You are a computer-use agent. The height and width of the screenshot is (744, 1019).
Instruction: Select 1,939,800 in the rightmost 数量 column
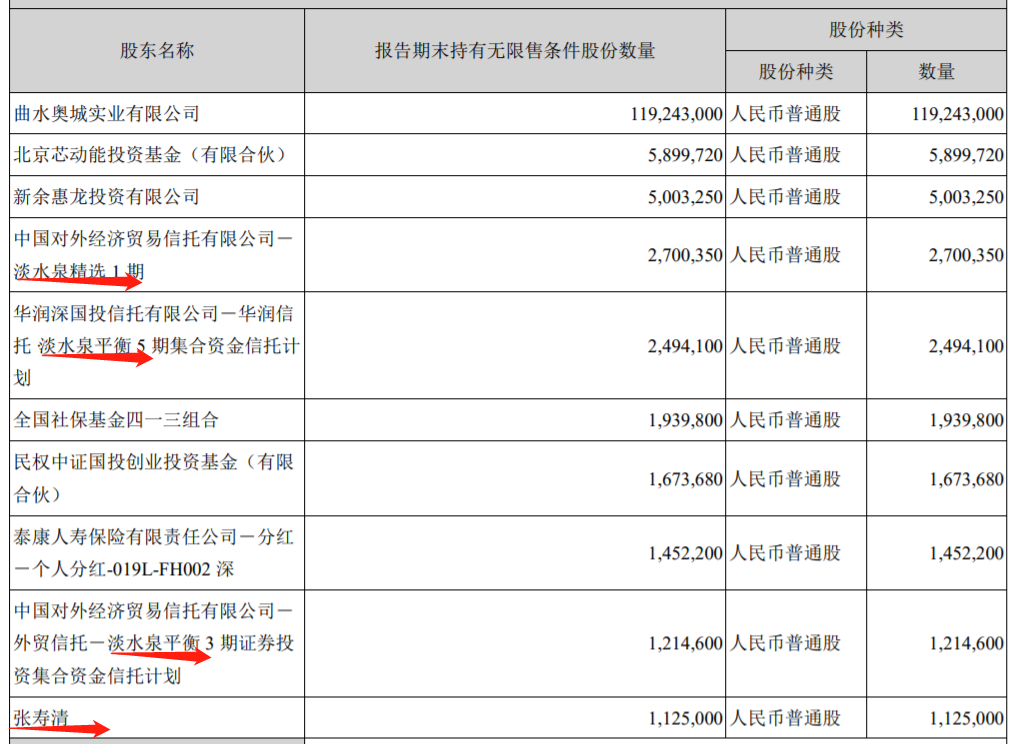point(966,420)
